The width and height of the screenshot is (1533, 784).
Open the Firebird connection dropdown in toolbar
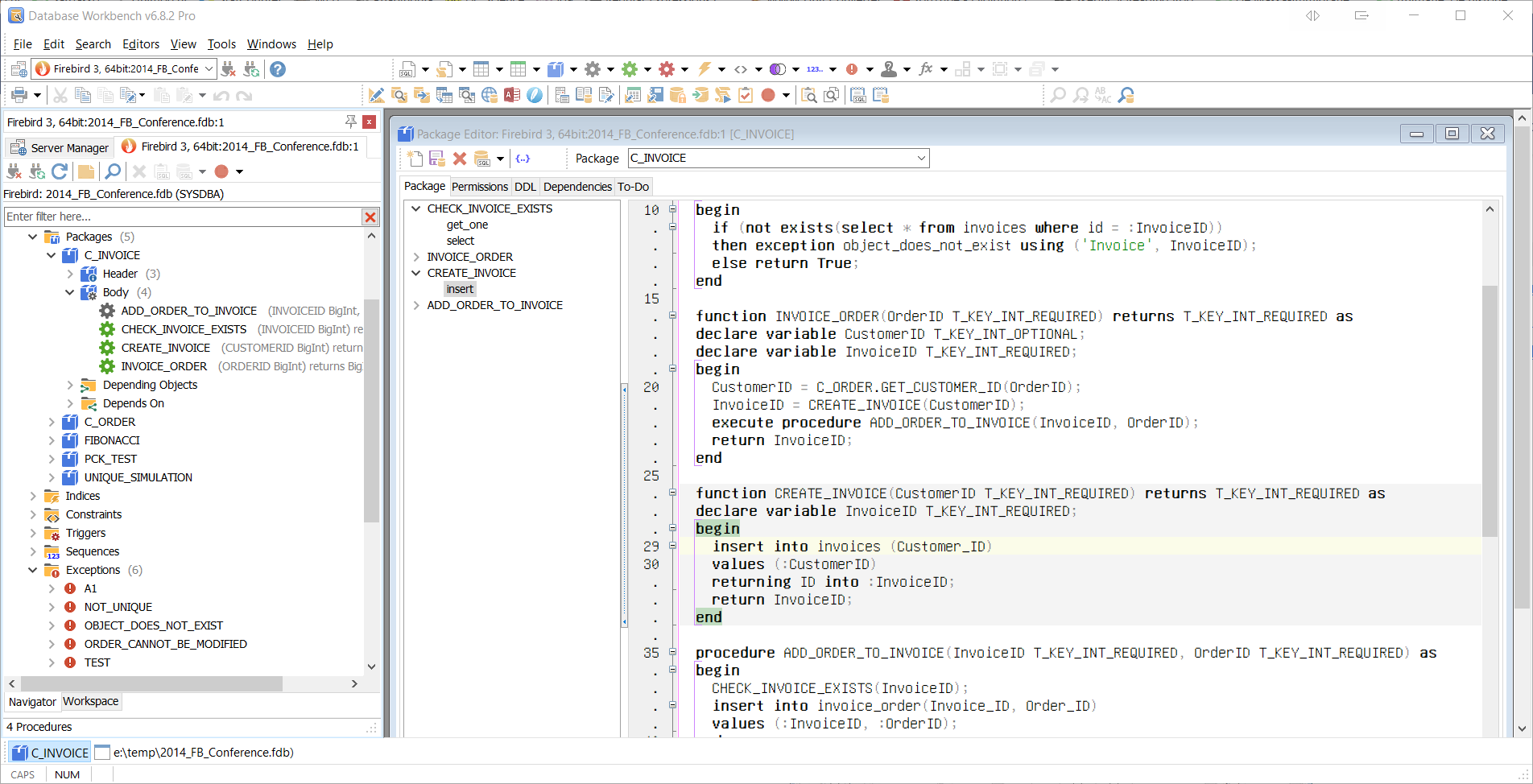point(209,69)
